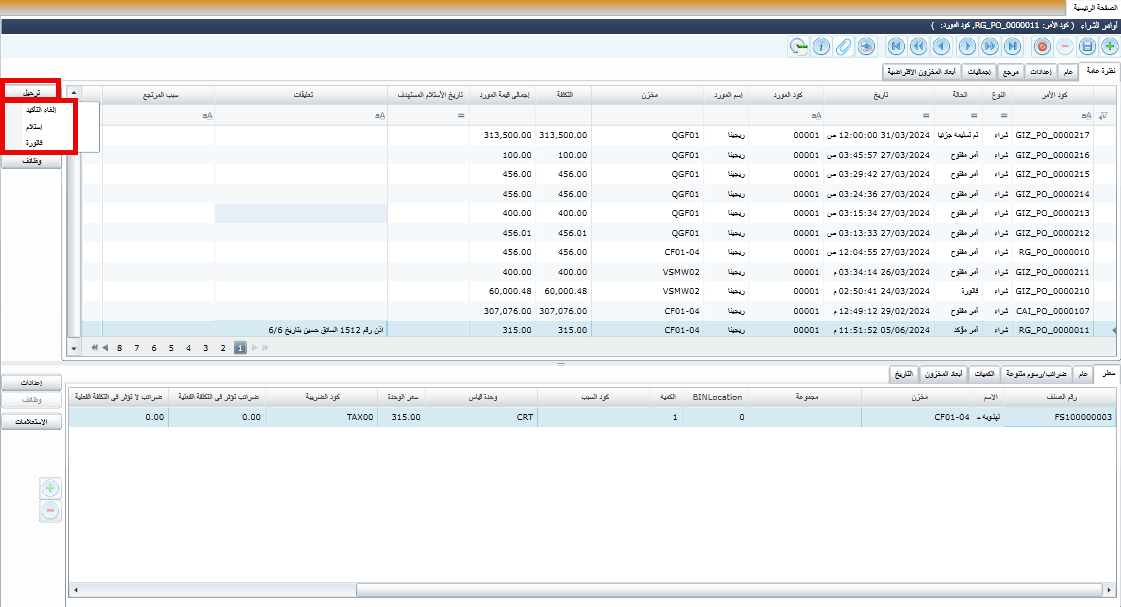Click the red cancel icon in toolbar
The image size is (1121, 607).
pos(1042,46)
